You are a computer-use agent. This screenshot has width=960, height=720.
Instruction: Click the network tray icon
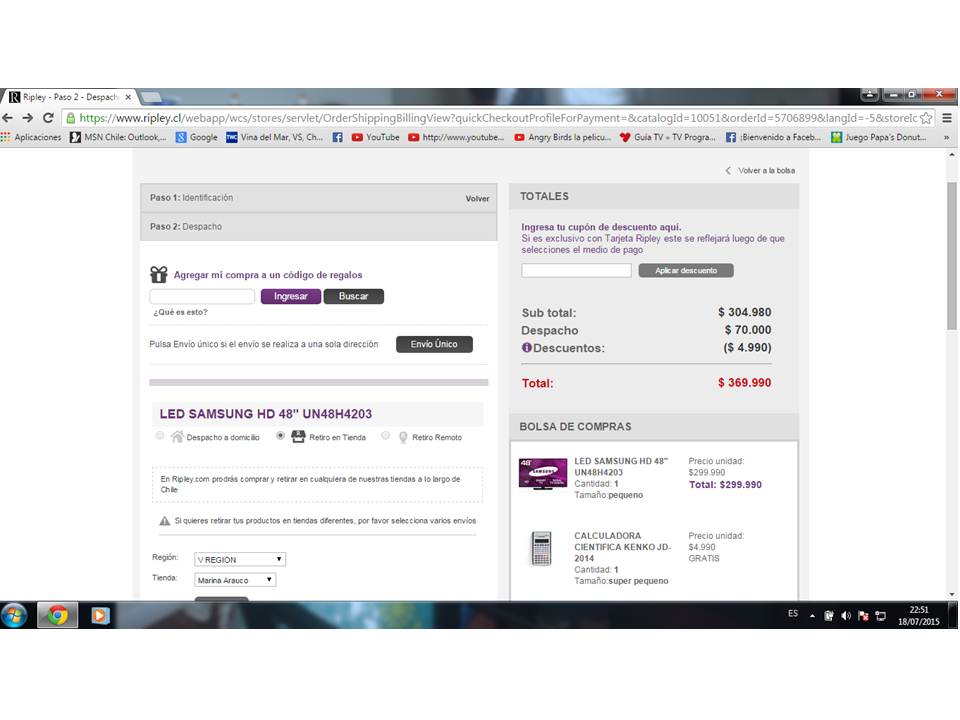[880, 616]
